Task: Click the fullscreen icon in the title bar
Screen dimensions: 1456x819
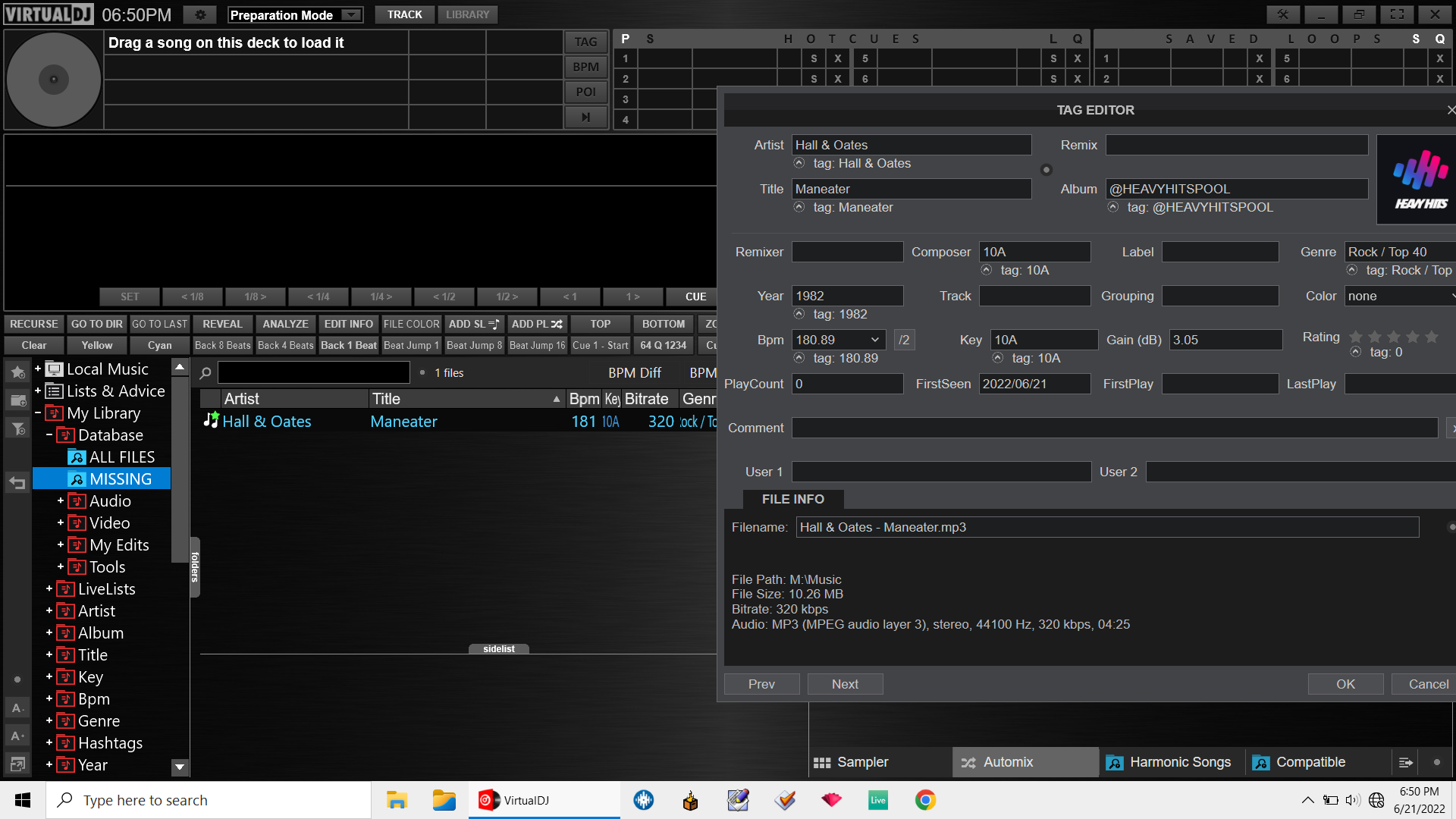Action: click(1397, 14)
